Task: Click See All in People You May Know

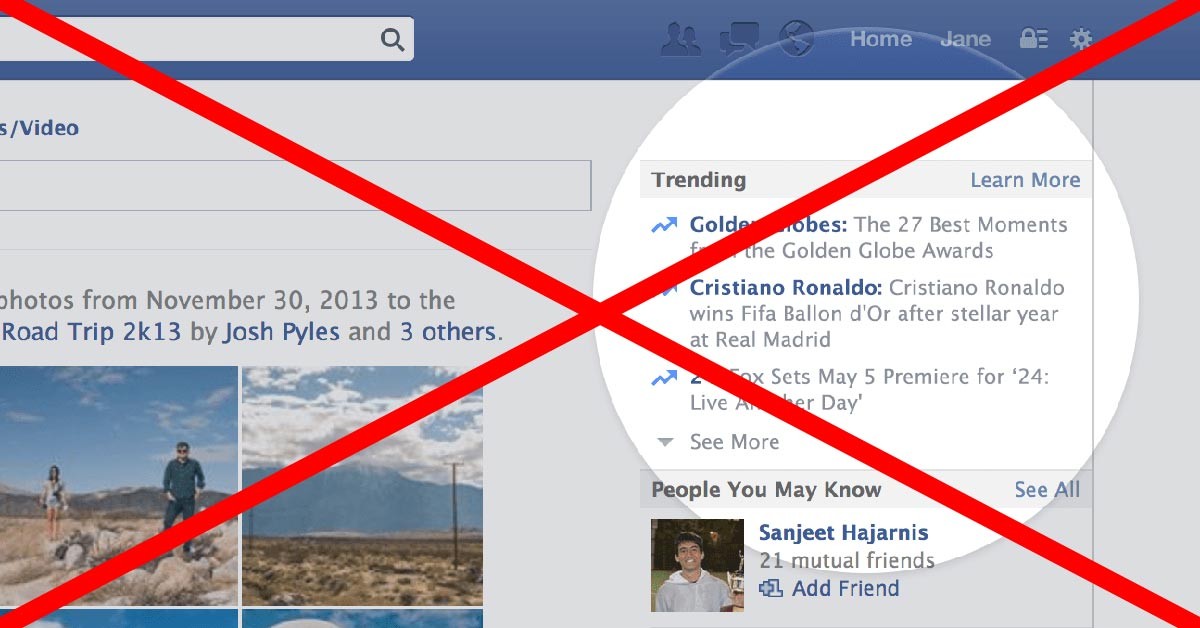Action: click(1047, 489)
